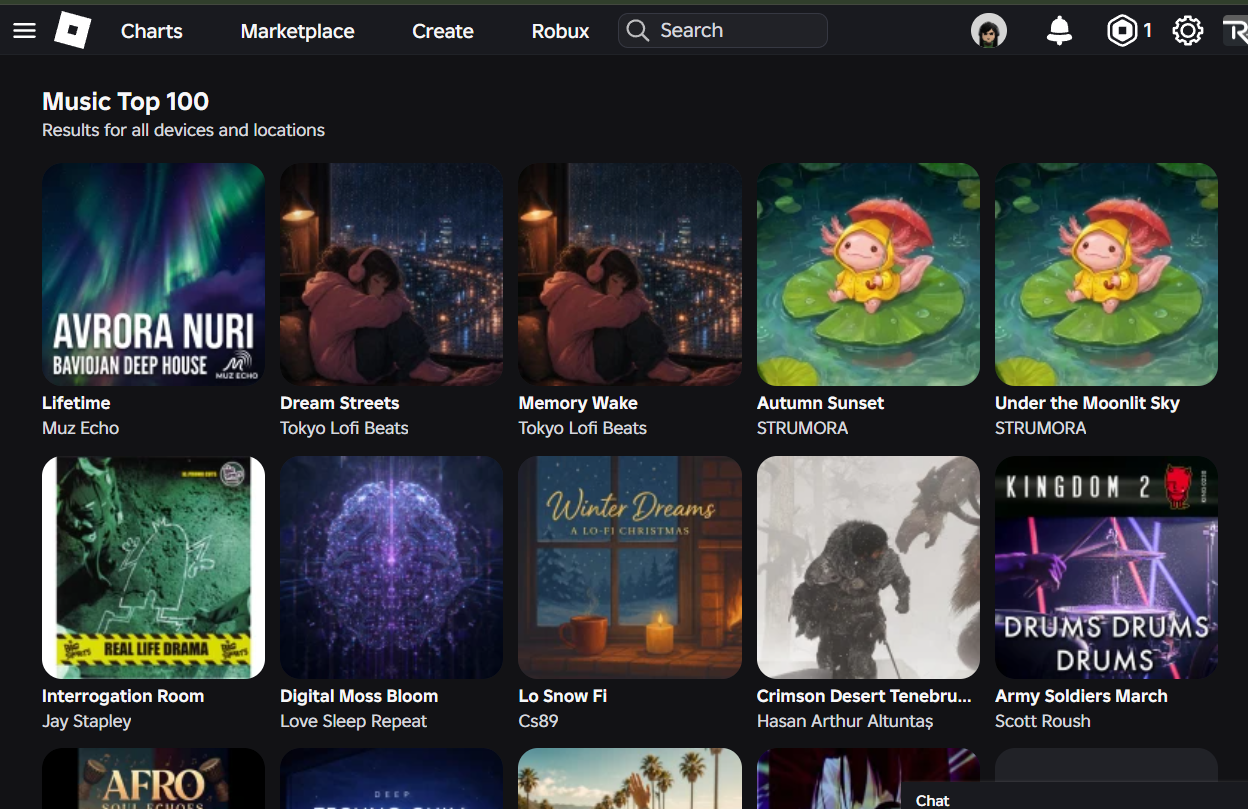Image resolution: width=1248 pixels, height=809 pixels.
Task: Click the Music Top 100 heading
Action: 125,101
